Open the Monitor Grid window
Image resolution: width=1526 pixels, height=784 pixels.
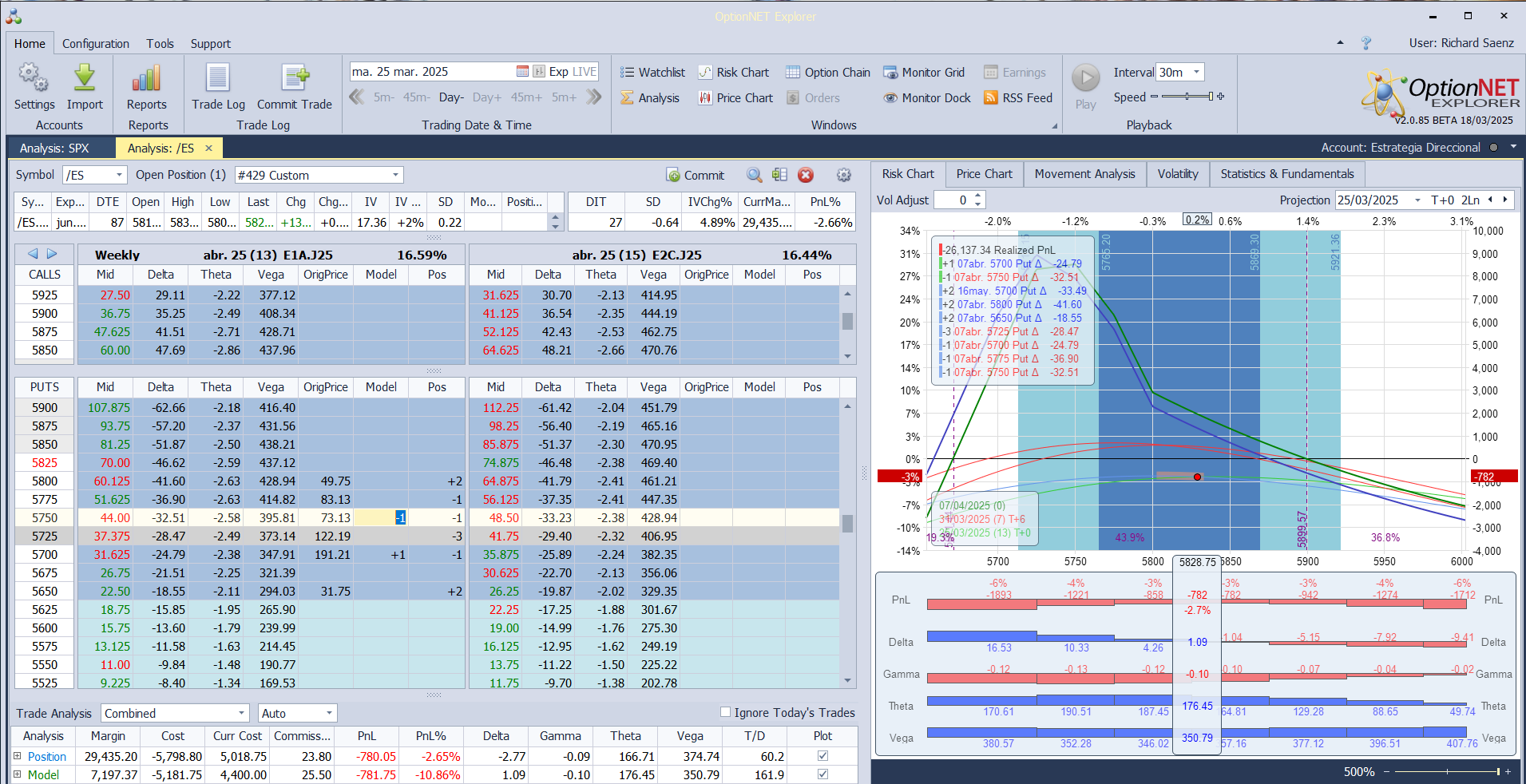coord(924,73)
